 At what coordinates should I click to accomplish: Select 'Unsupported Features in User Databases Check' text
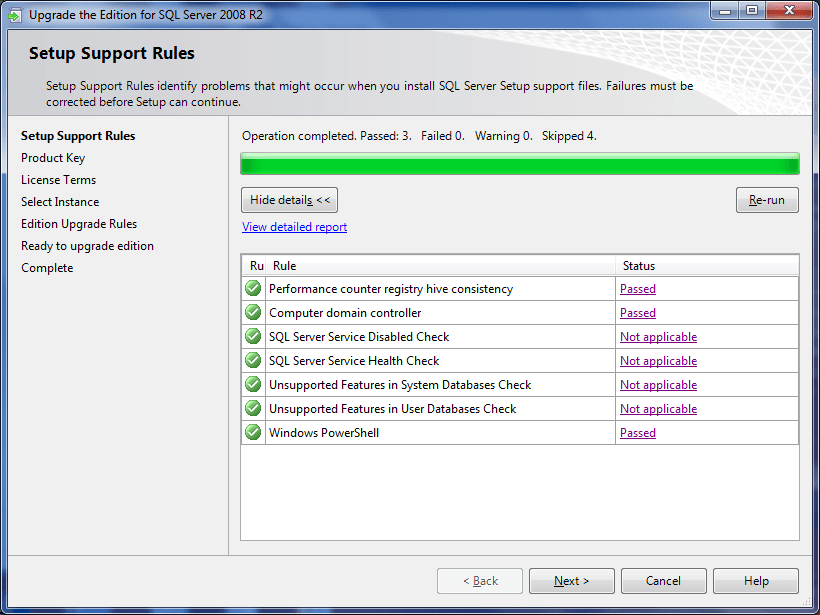(x=393, y=409)
